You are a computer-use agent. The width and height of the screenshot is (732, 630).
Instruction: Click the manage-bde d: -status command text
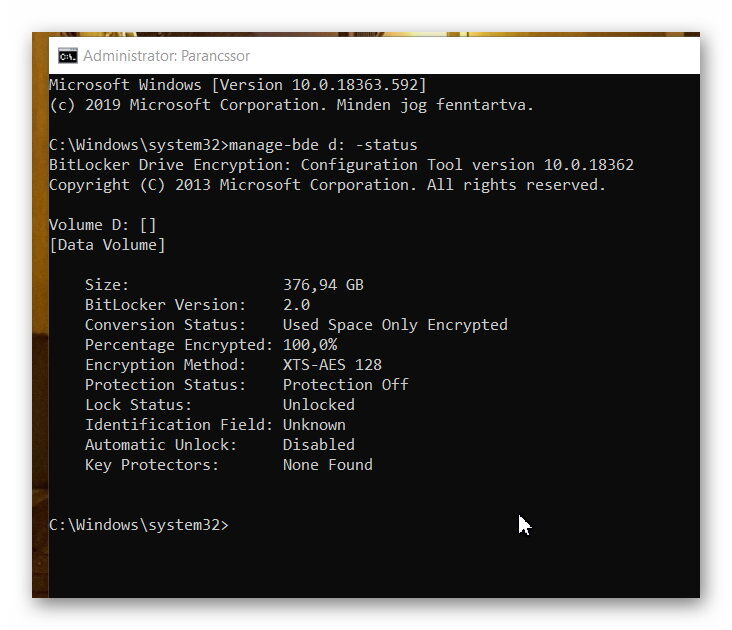(323, 145)
